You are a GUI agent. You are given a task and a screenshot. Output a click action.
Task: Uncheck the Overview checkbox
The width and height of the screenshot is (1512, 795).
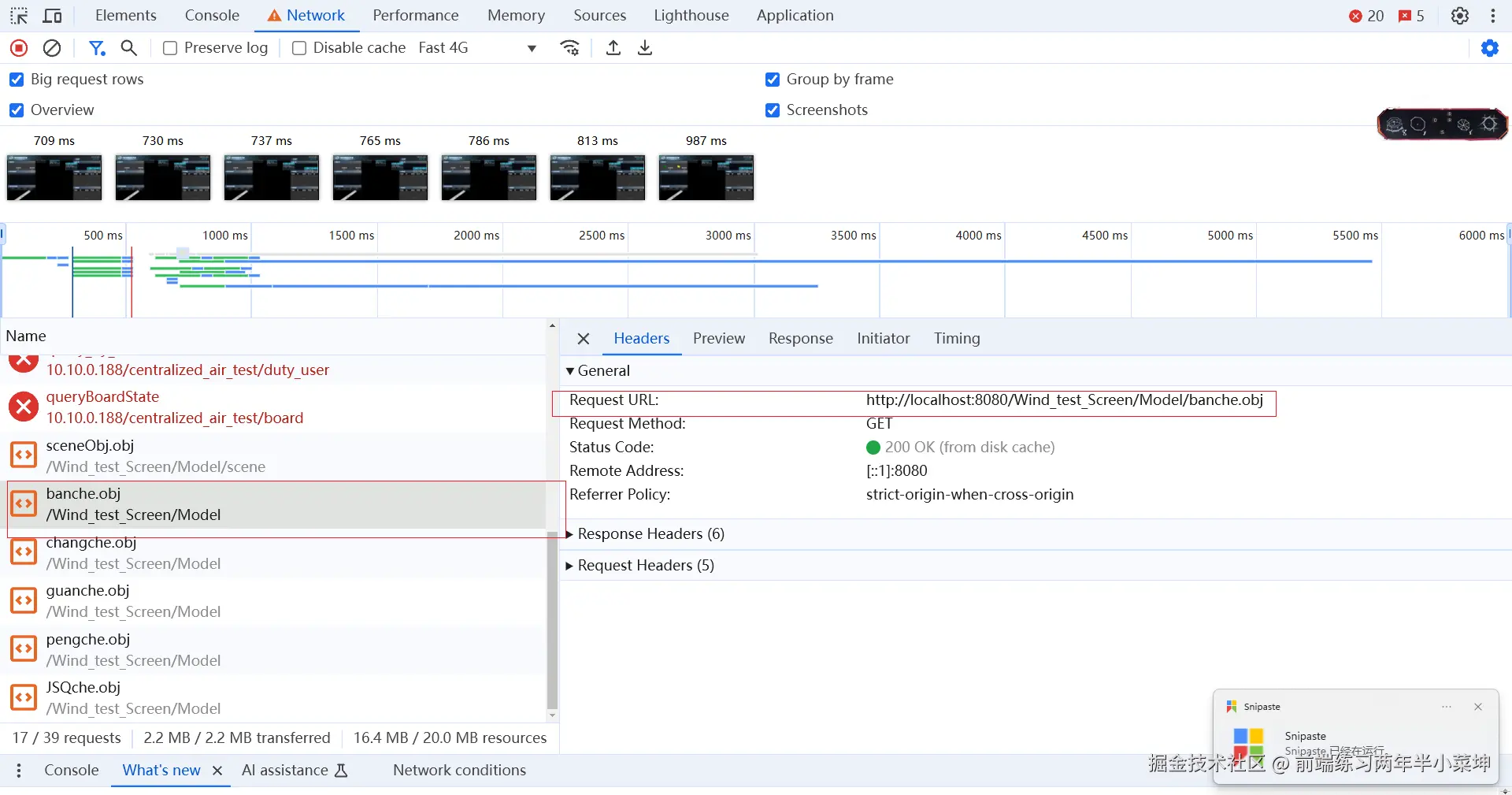click(17, 110)
